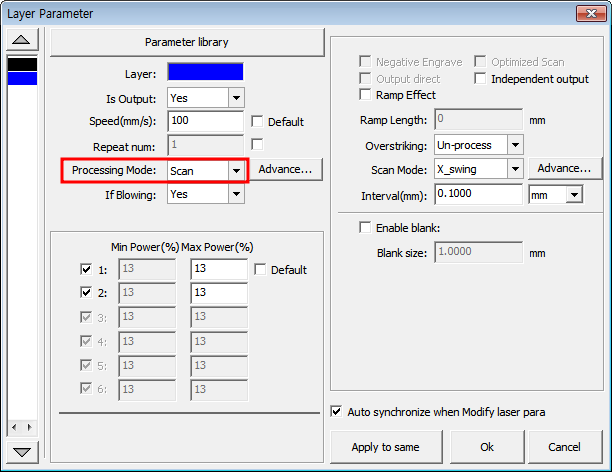Viewport: 612px width, 472px height.
Task: Expand the Scan Mode dropdown
Action: click(515, 169)
